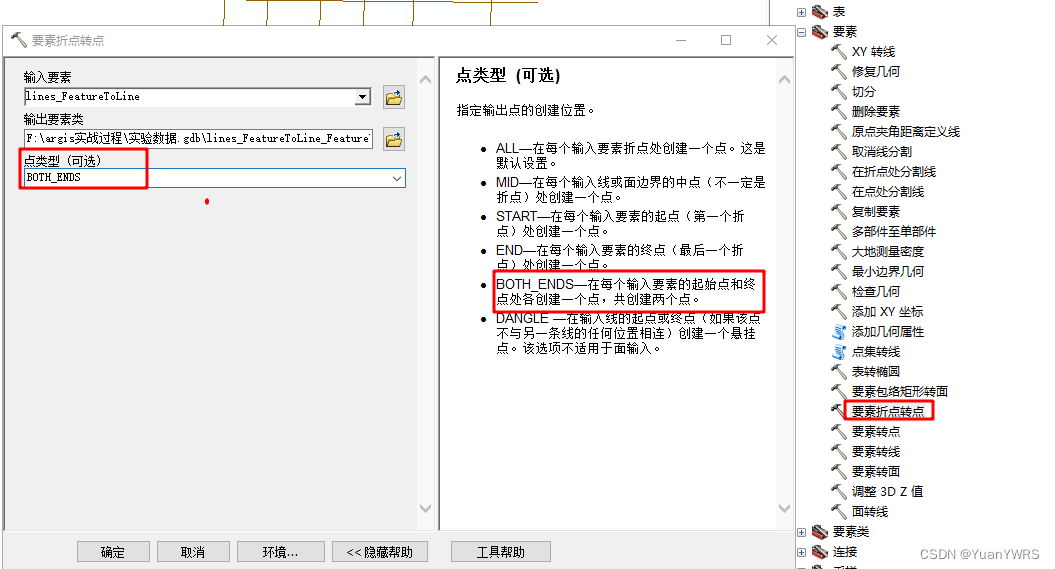The width and height of the screenshot is (1055, 569).
Task: Open the 要素折点转点 tool in toolbox
Action: pos(887,412)
